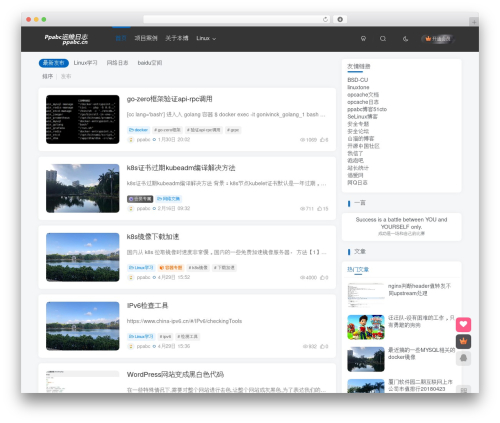Toggle dark mode with the moon icon
The image size is (500, 423).
[x=405, y=39]
